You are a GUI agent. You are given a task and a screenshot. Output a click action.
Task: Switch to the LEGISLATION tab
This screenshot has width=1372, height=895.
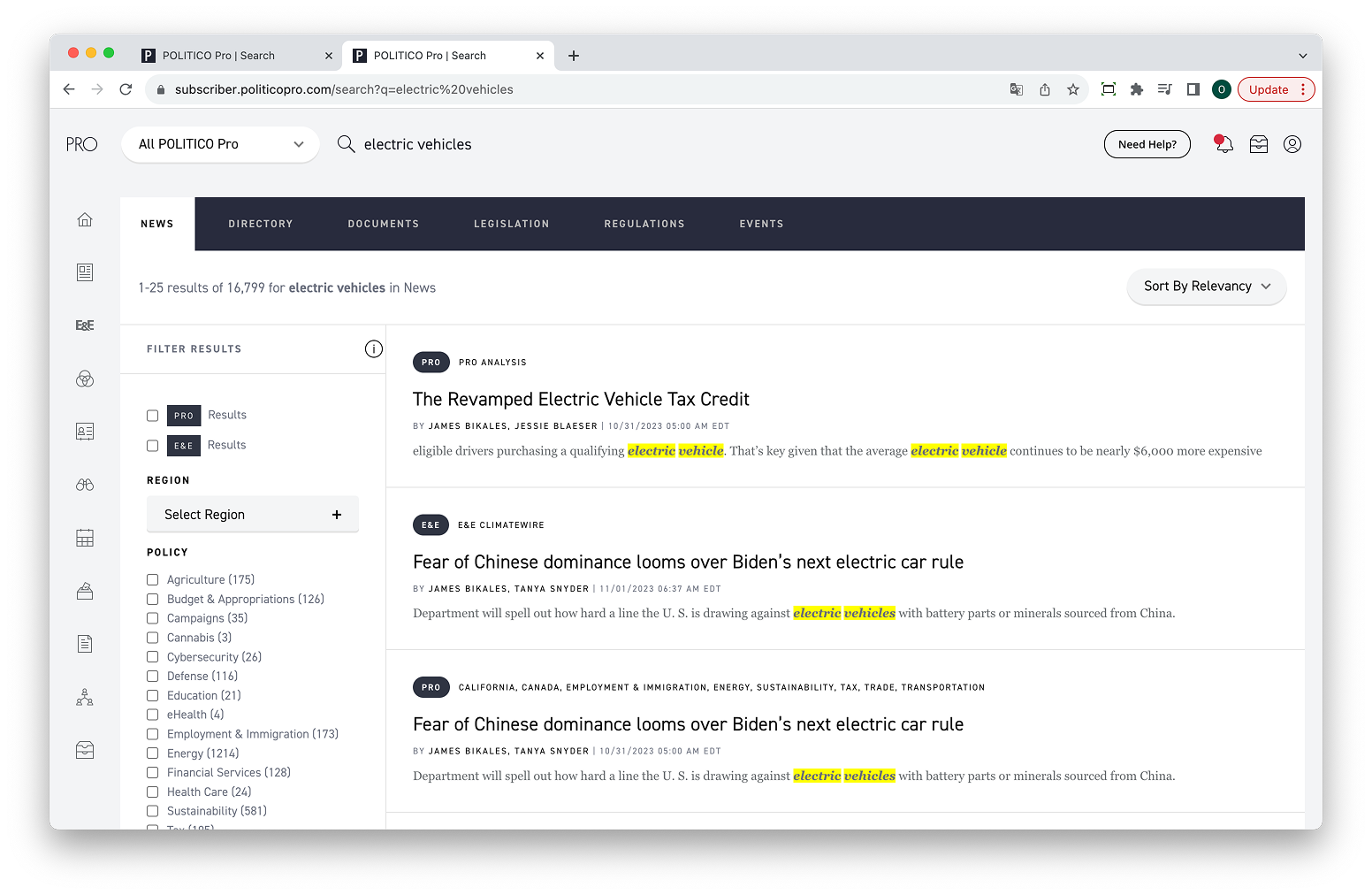click(511, 224)
